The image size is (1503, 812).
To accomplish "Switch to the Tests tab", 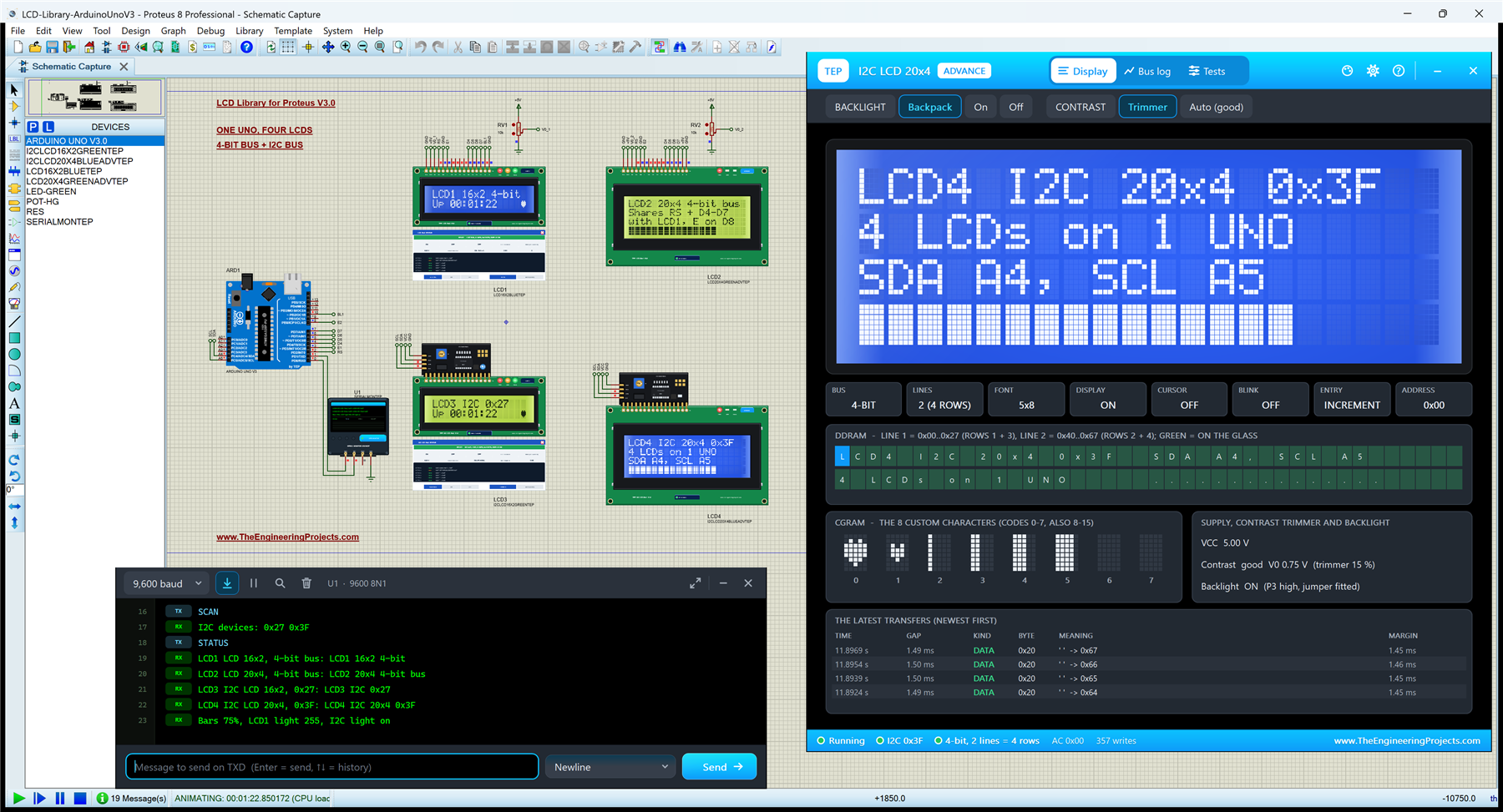I will [1207, 71].
